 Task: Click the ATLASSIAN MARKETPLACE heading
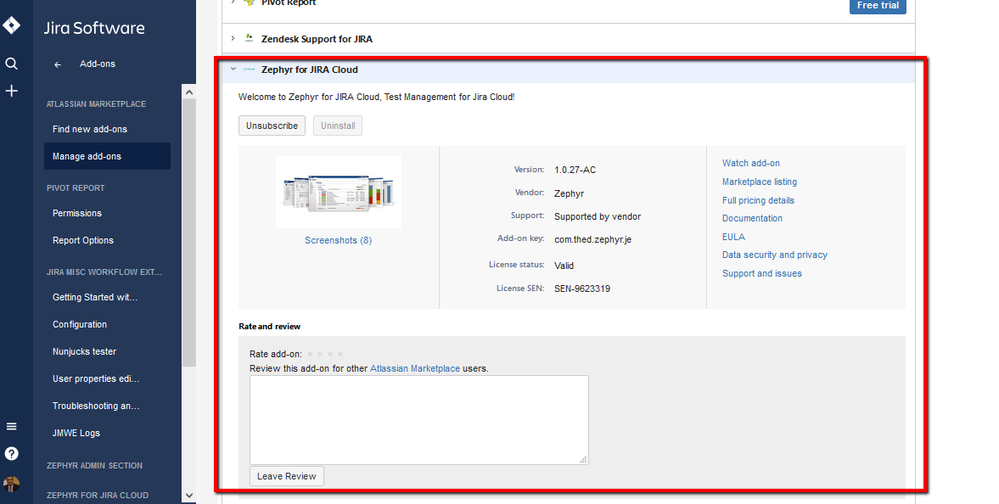(96, 104)
